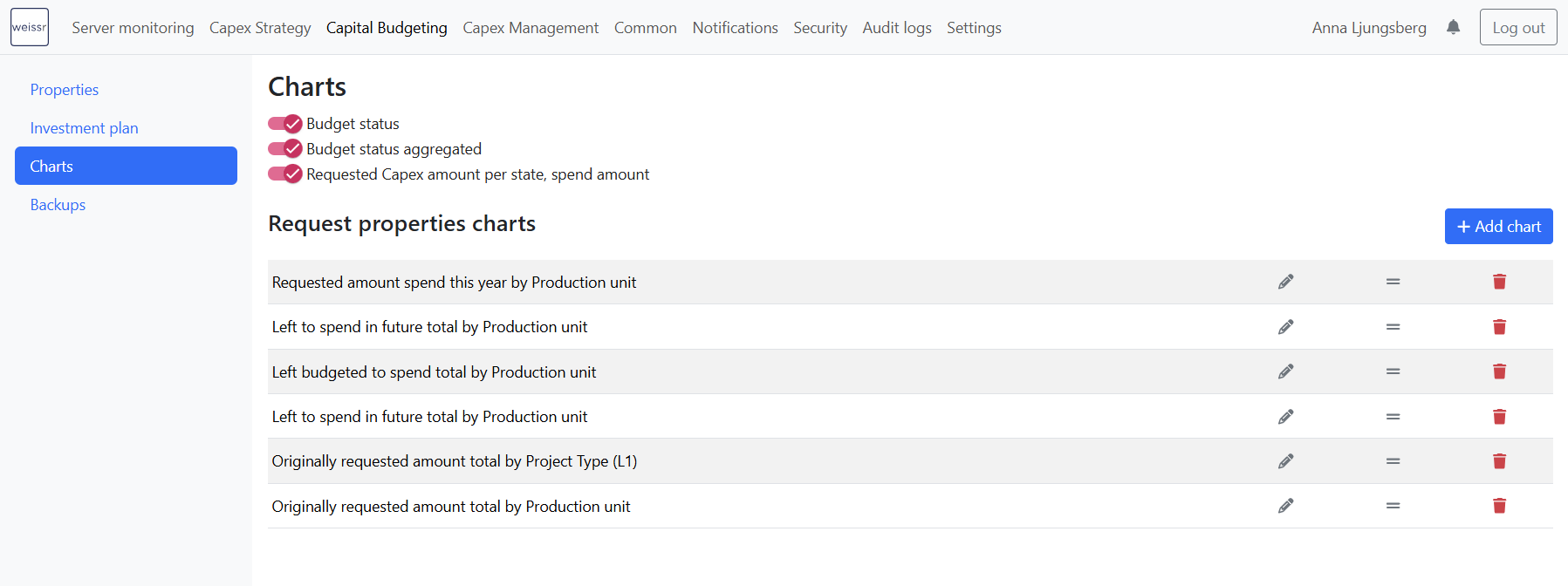Viewport: 1568px width, 586px height.
Task: Switch off Requested Capex amount per state toggle
Action: (284, 174)
